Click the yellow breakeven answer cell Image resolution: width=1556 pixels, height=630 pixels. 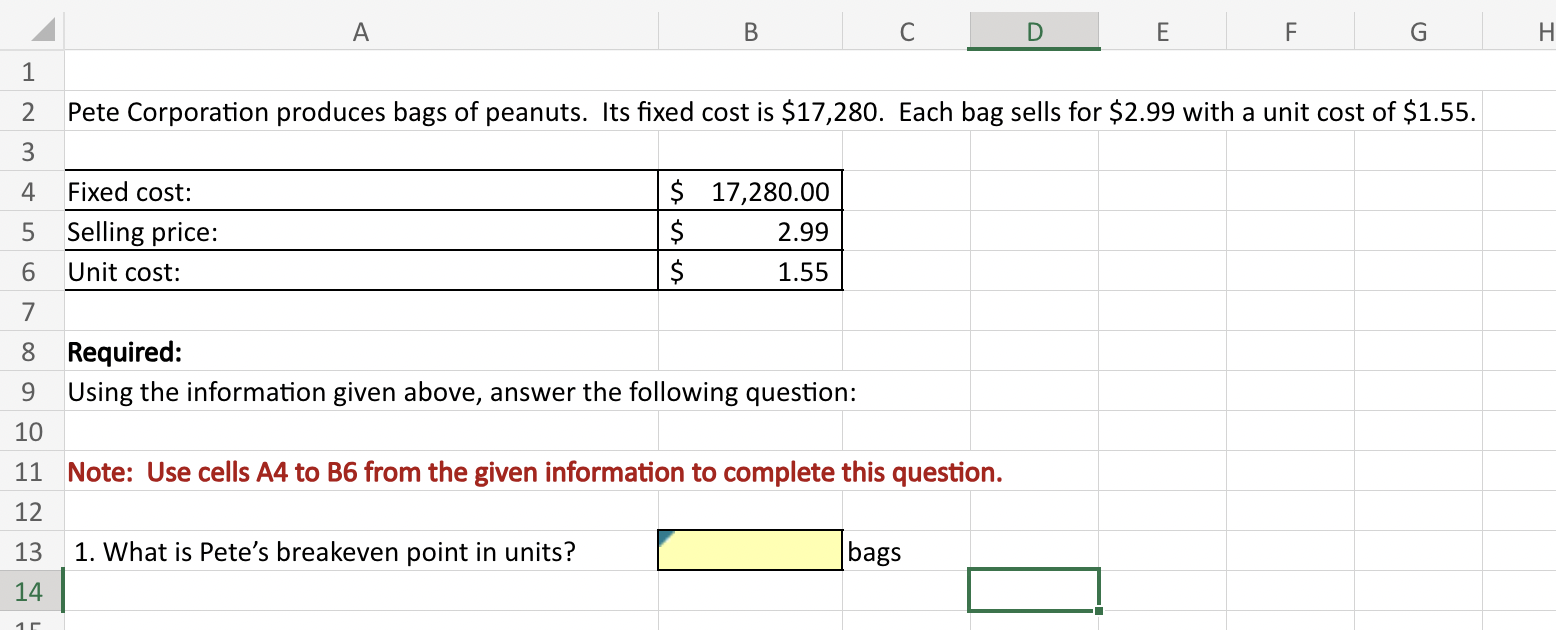tap(749, 550)
